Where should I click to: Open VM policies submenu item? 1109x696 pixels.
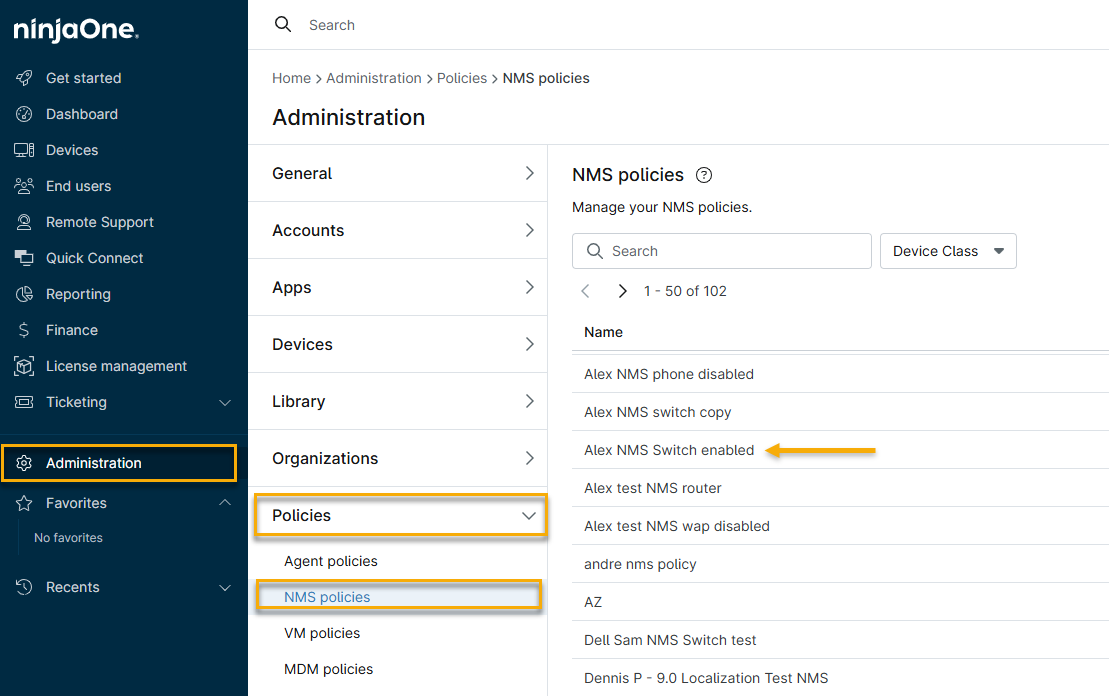(322, 633)
